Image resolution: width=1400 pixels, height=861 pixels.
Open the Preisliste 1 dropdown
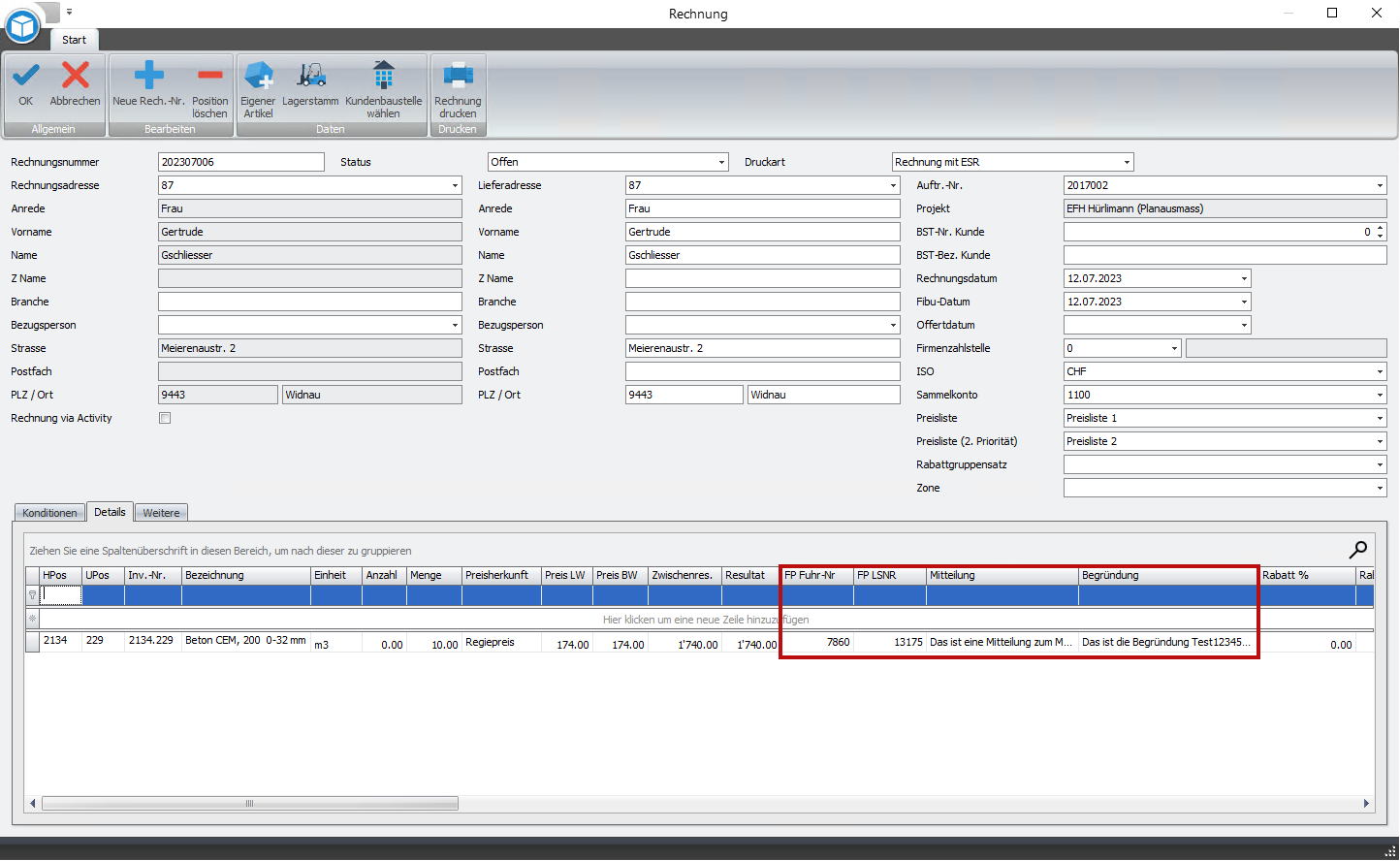[x=1380, y=418]
